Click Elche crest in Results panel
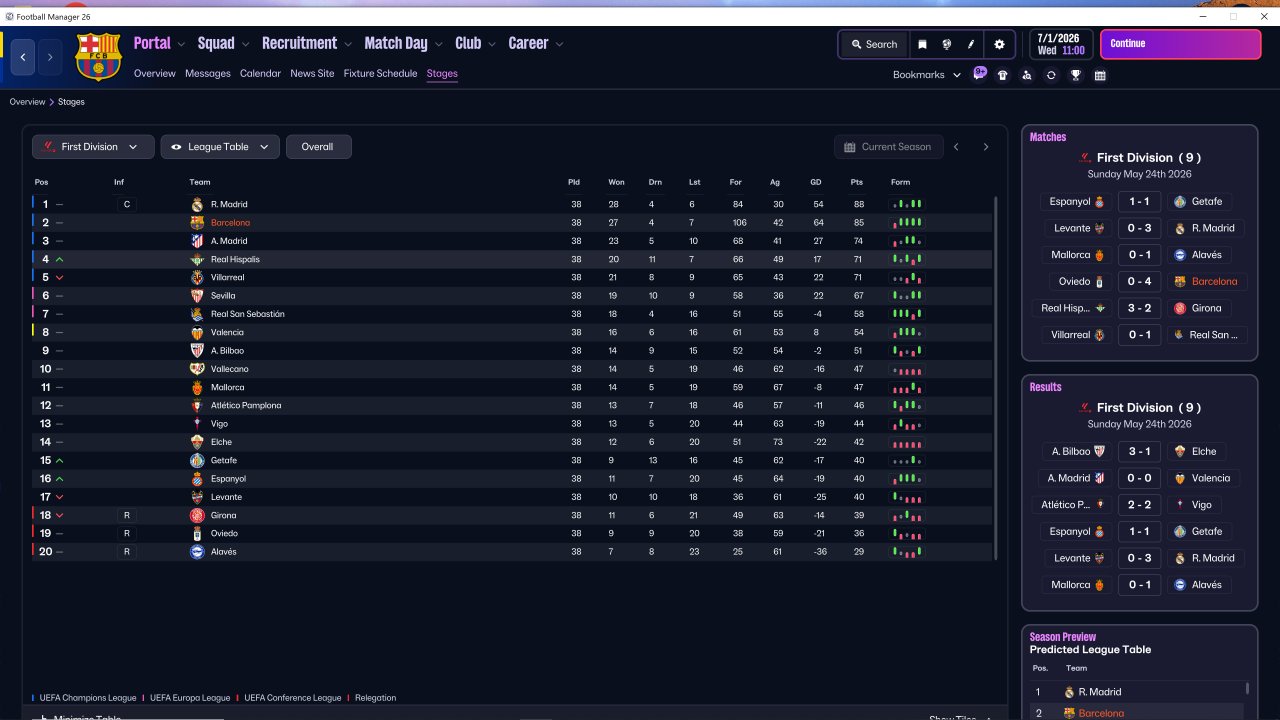1280x720 pixels. [x=1180, y=451]
